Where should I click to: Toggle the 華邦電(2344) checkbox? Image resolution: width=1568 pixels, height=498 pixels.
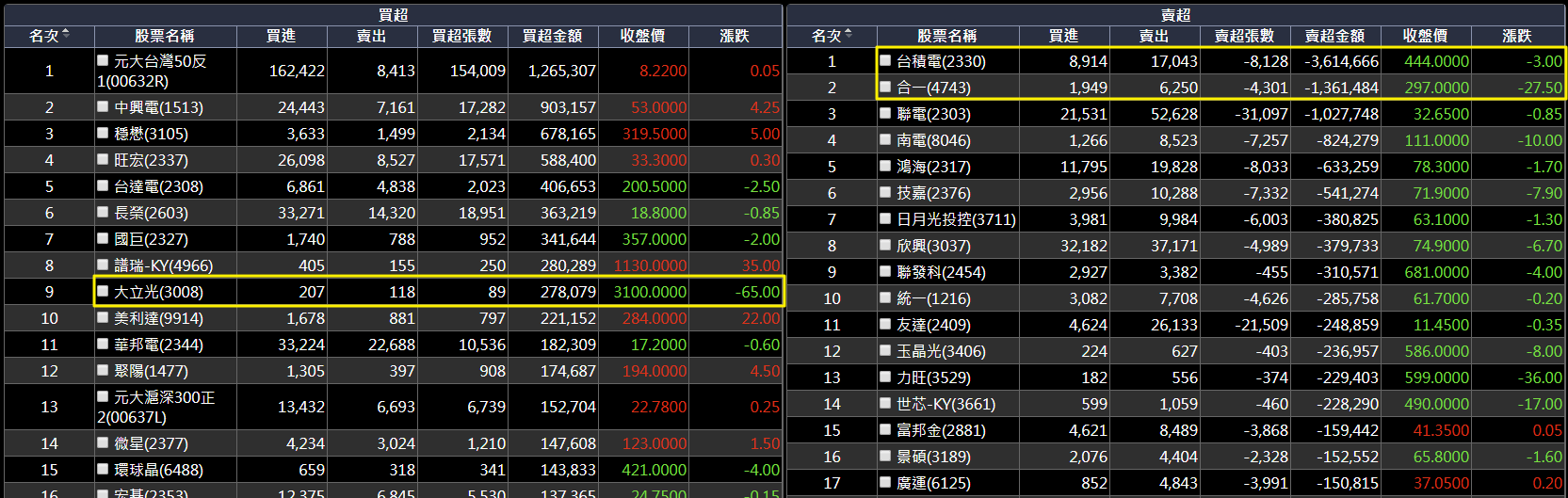click(103, 345)
